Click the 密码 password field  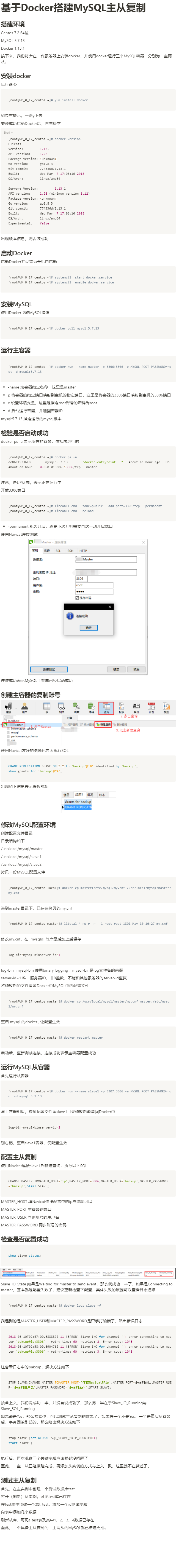point(94,592)
